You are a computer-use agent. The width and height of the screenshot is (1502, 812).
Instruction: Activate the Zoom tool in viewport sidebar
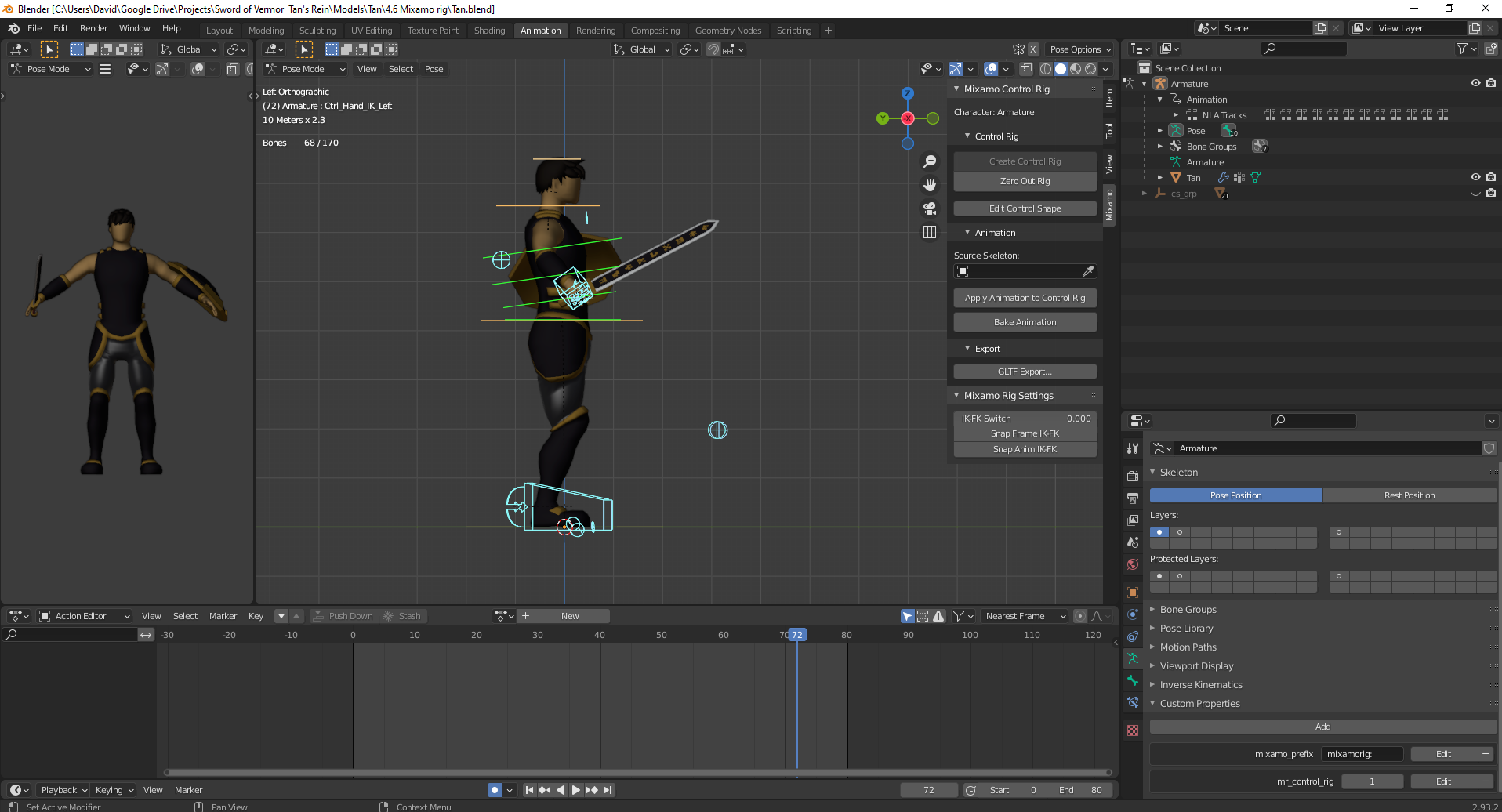tap(930, 161)
